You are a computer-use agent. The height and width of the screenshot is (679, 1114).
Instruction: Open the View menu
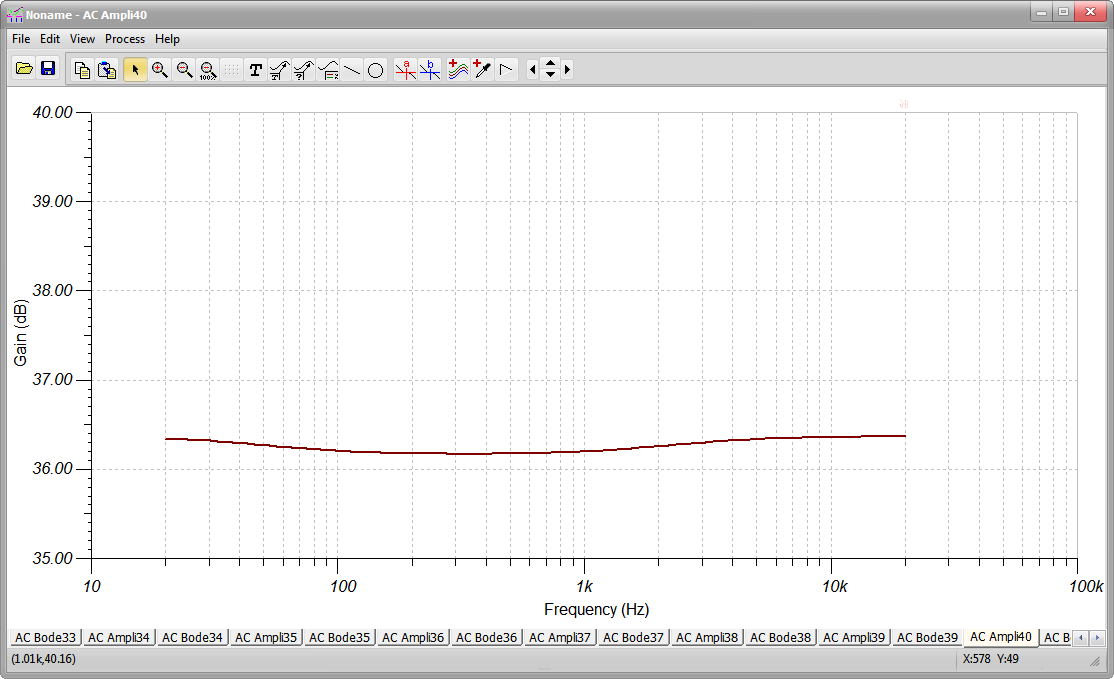coord(82,39)
